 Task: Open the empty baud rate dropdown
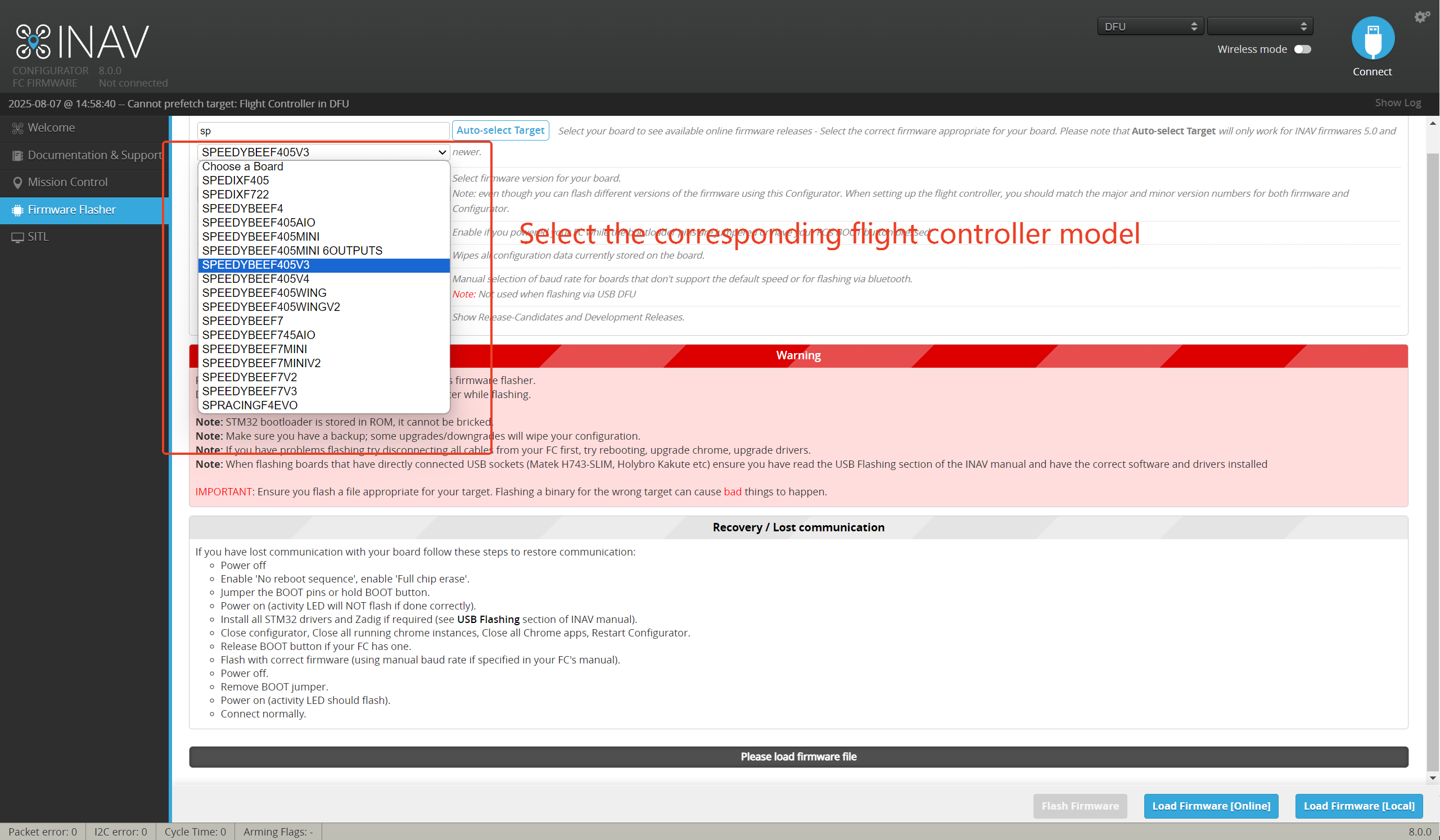(x=1260, y=26)
